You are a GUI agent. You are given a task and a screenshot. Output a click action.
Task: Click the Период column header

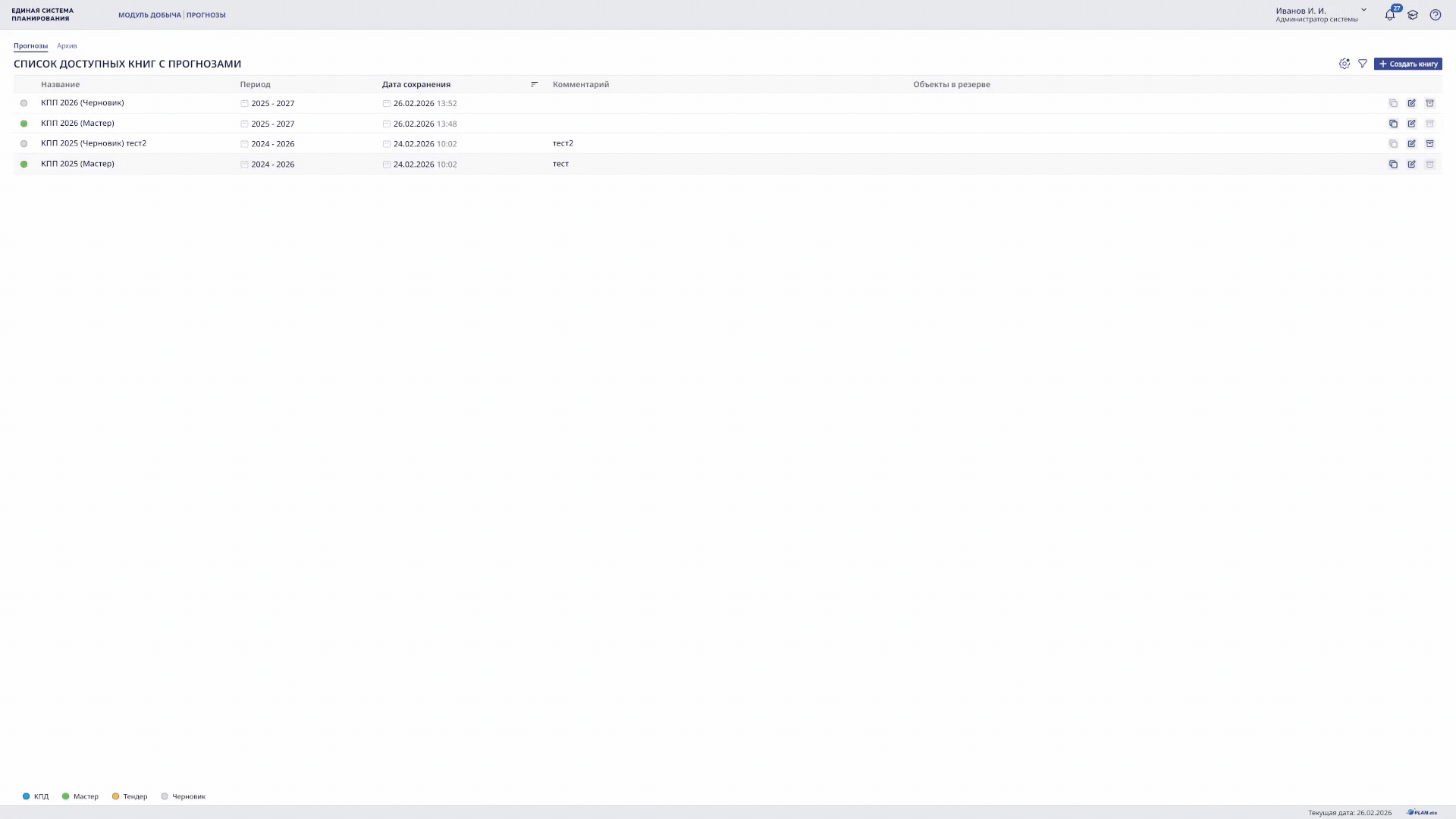tap(255, 84)
